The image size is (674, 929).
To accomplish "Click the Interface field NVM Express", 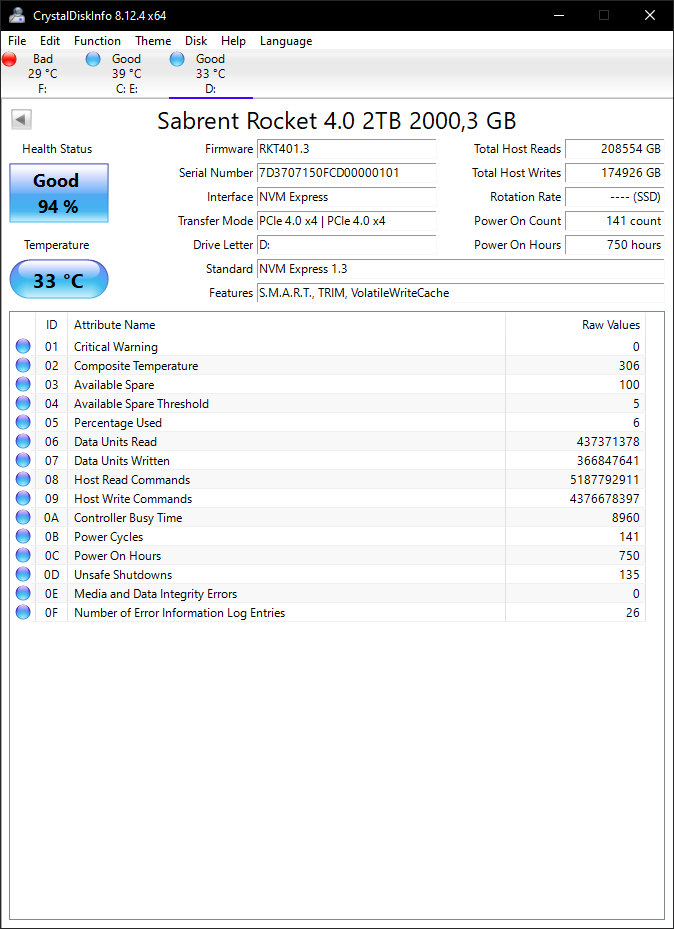I will (346, 197).
